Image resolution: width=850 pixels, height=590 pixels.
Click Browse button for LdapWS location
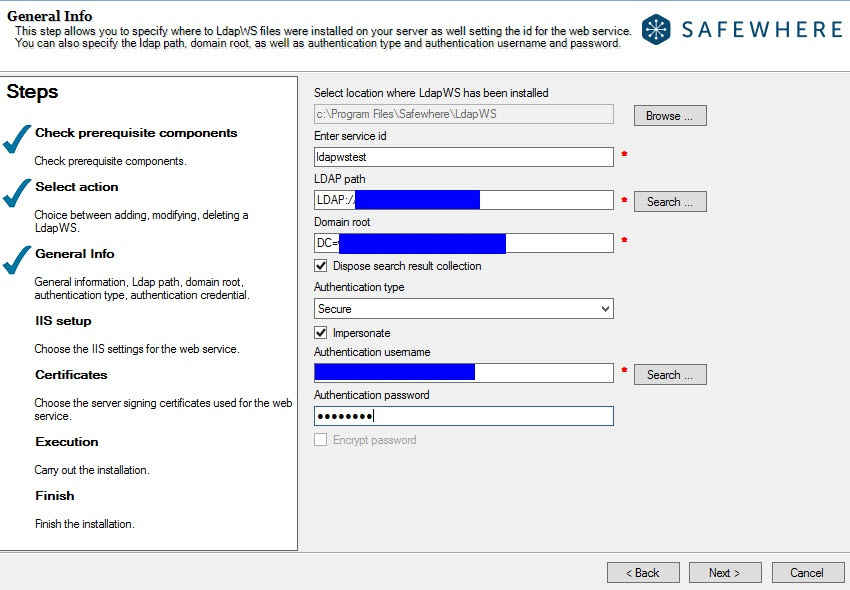click(x=669, y=116)
